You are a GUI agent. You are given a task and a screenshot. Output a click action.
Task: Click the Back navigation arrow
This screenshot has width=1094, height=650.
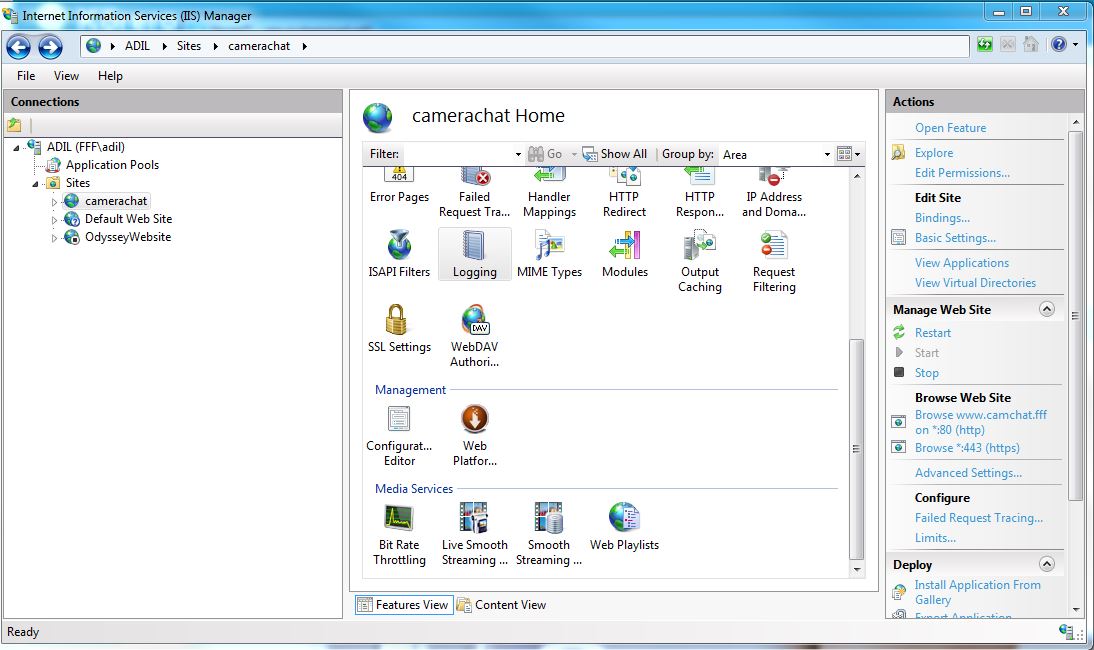tap(18, 47)
